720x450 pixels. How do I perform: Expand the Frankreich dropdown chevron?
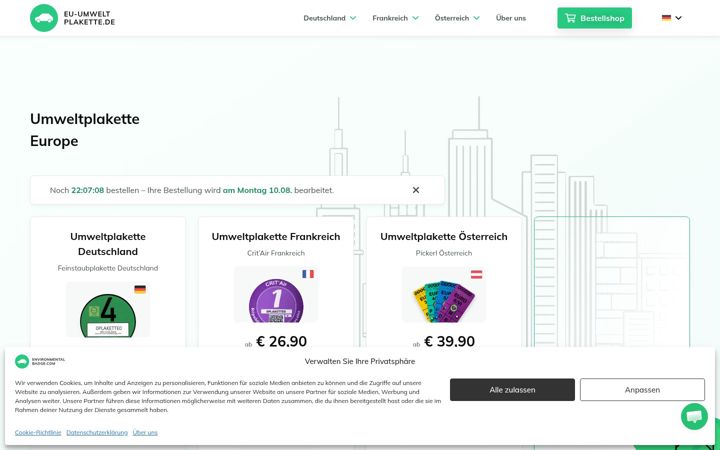tap(416, 18)
